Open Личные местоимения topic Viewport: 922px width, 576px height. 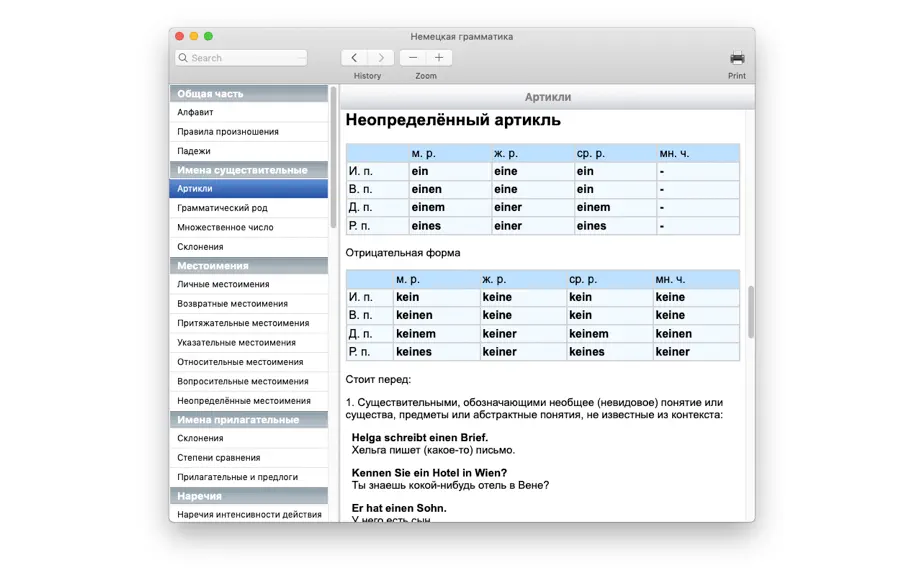249,284
